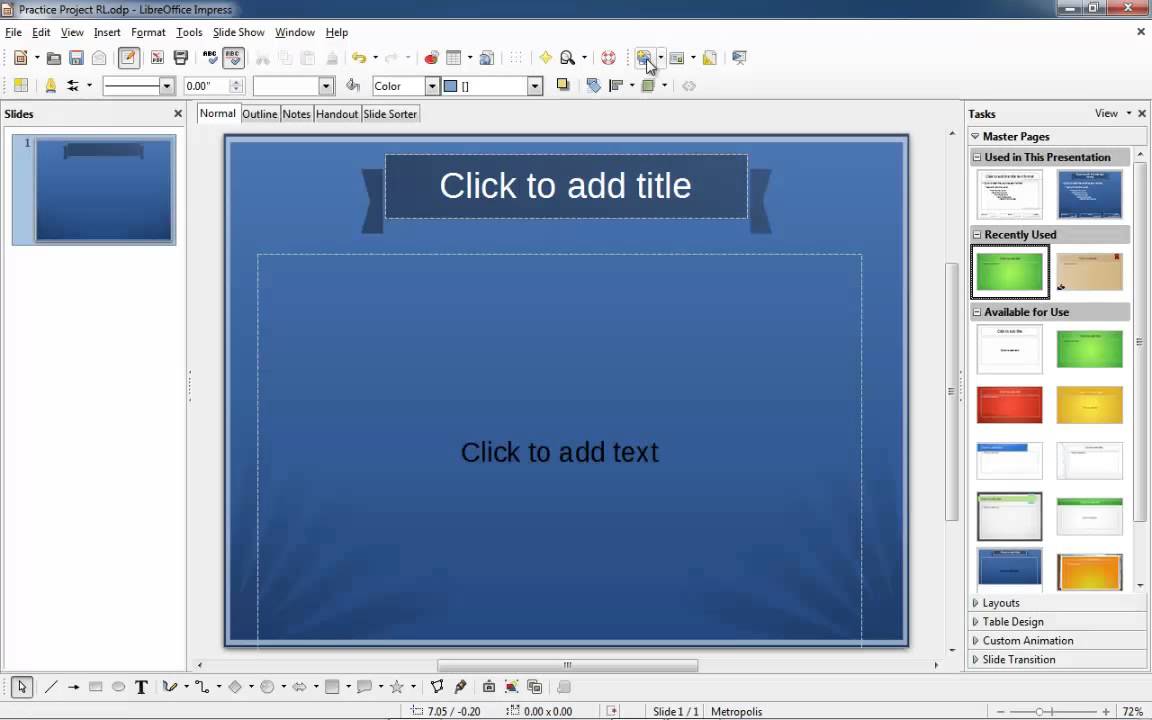Activate the Points edit tool
The image size is (1152, 720).
(437, 687)
